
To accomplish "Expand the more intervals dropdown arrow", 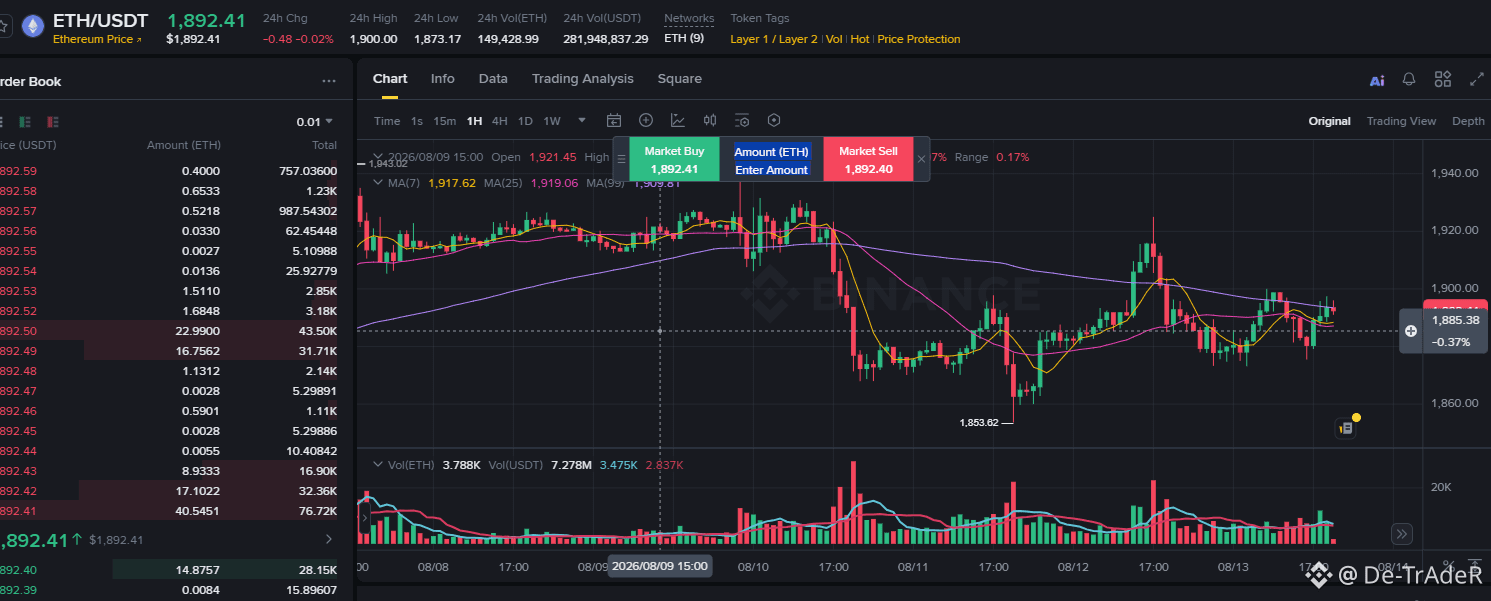I will coord(582,121).
